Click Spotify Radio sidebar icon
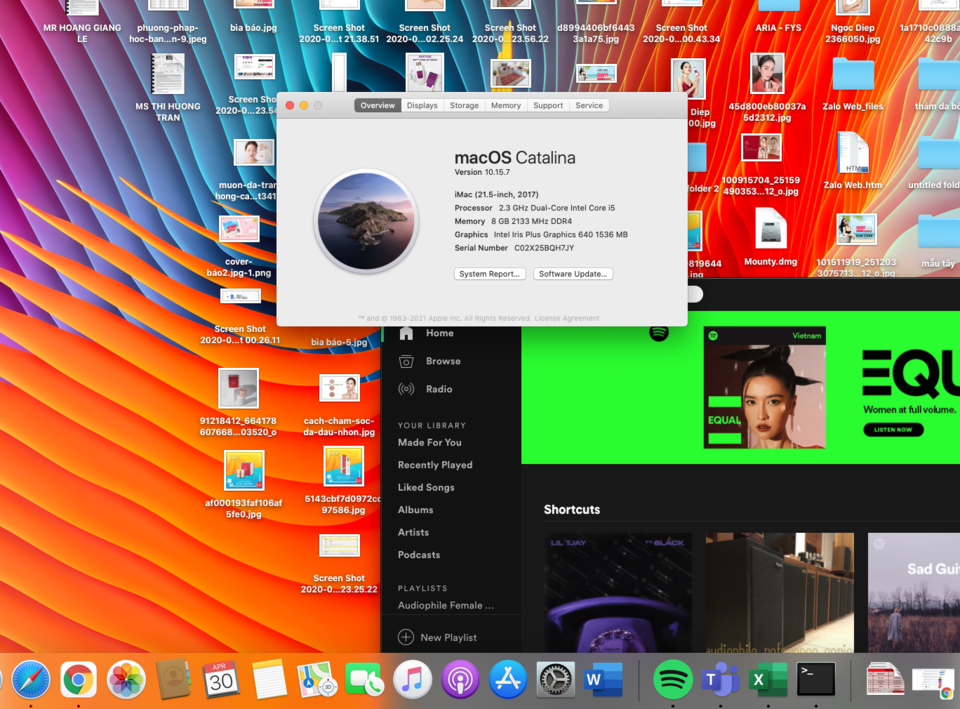This screenshot has height=709, width=960. tap(406, 389)
